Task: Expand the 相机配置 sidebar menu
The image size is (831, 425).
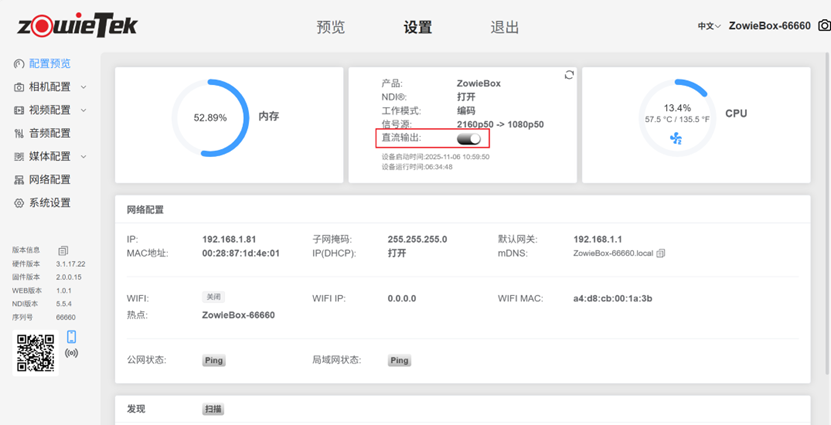Action: [x=50, y=87]
